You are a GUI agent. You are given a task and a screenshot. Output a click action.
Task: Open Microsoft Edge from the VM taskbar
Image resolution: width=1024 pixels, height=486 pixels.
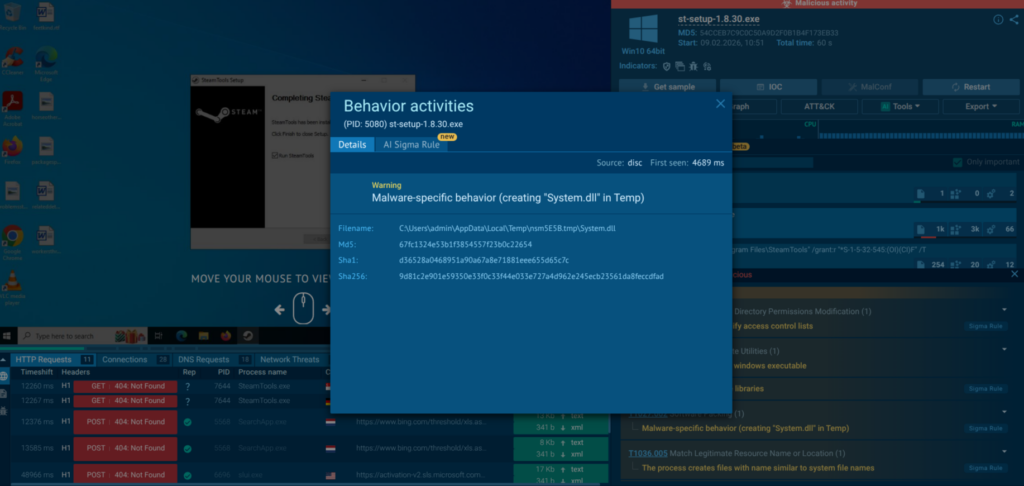click(182, 336)
